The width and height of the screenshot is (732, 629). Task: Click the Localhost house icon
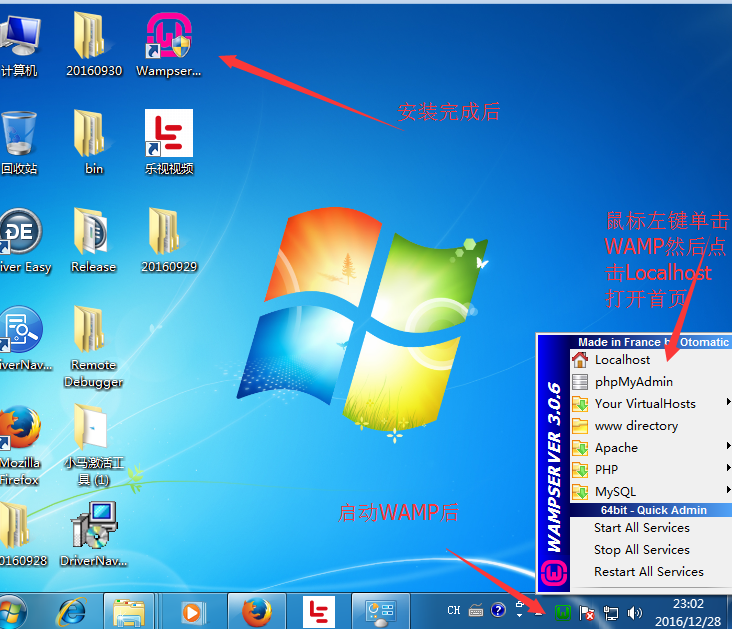point(580,360)
